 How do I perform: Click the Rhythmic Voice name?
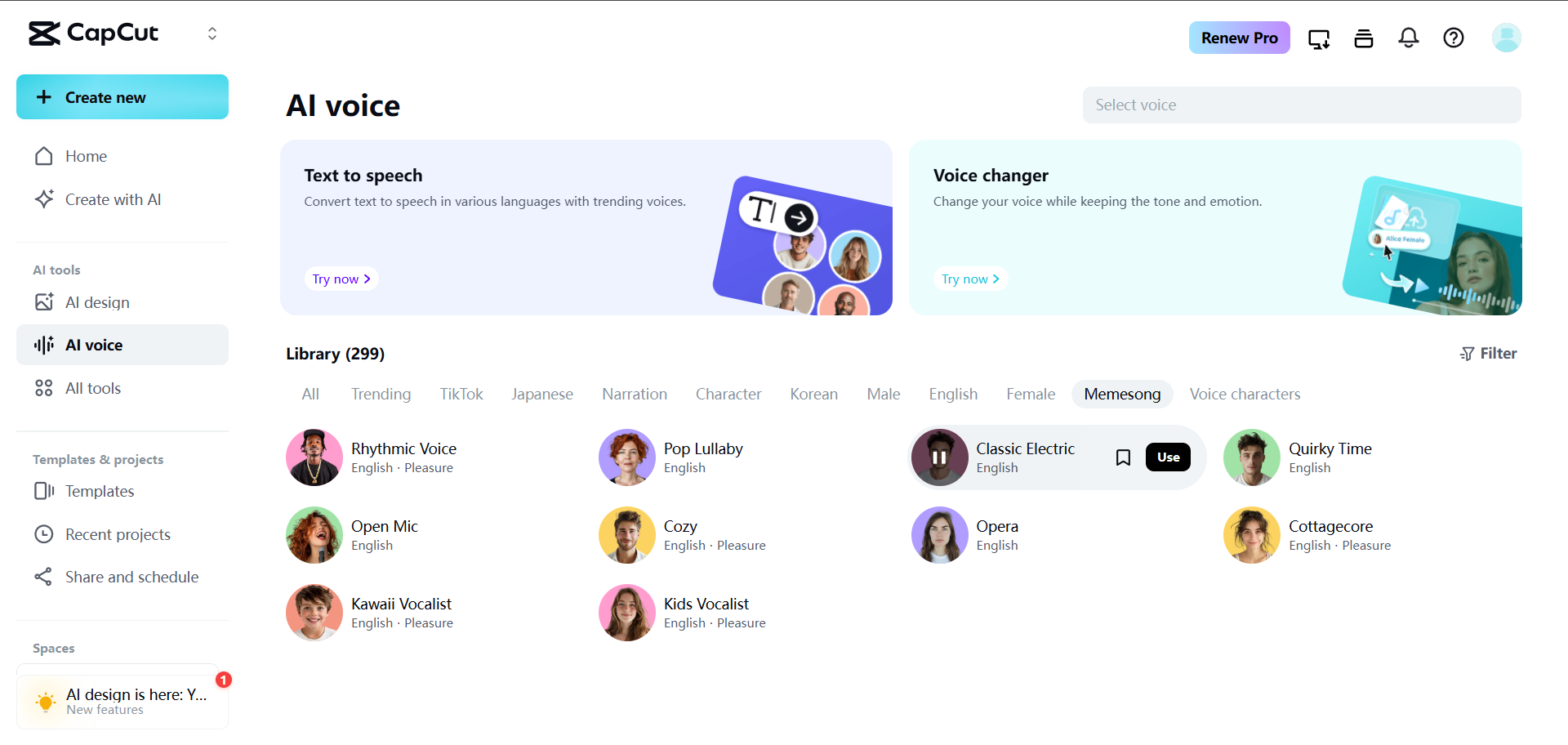[x=404, y=448]
